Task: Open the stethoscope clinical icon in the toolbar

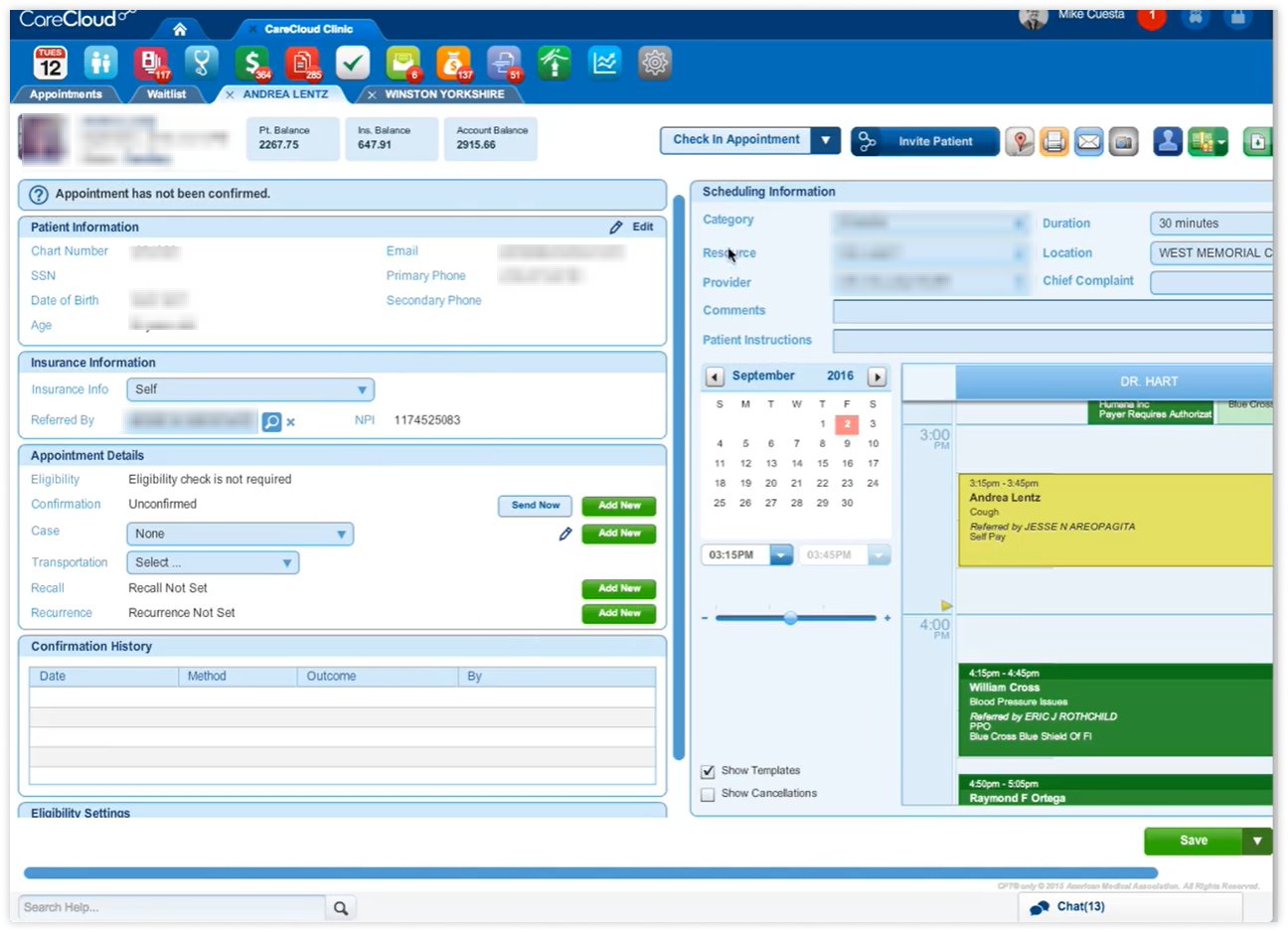Action: click(200, 63)
